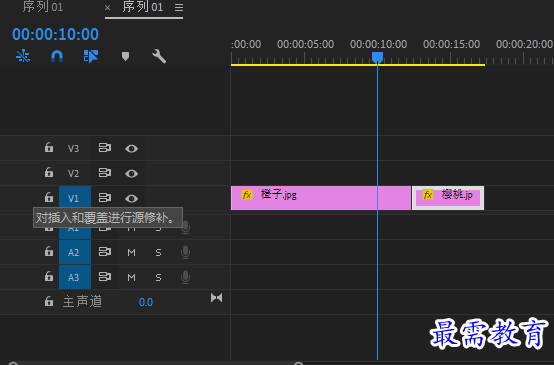Hide track V3 output with eye icon
Viewport: 554px width, 365px height.
pyautogui.click(x=131, y=149)
